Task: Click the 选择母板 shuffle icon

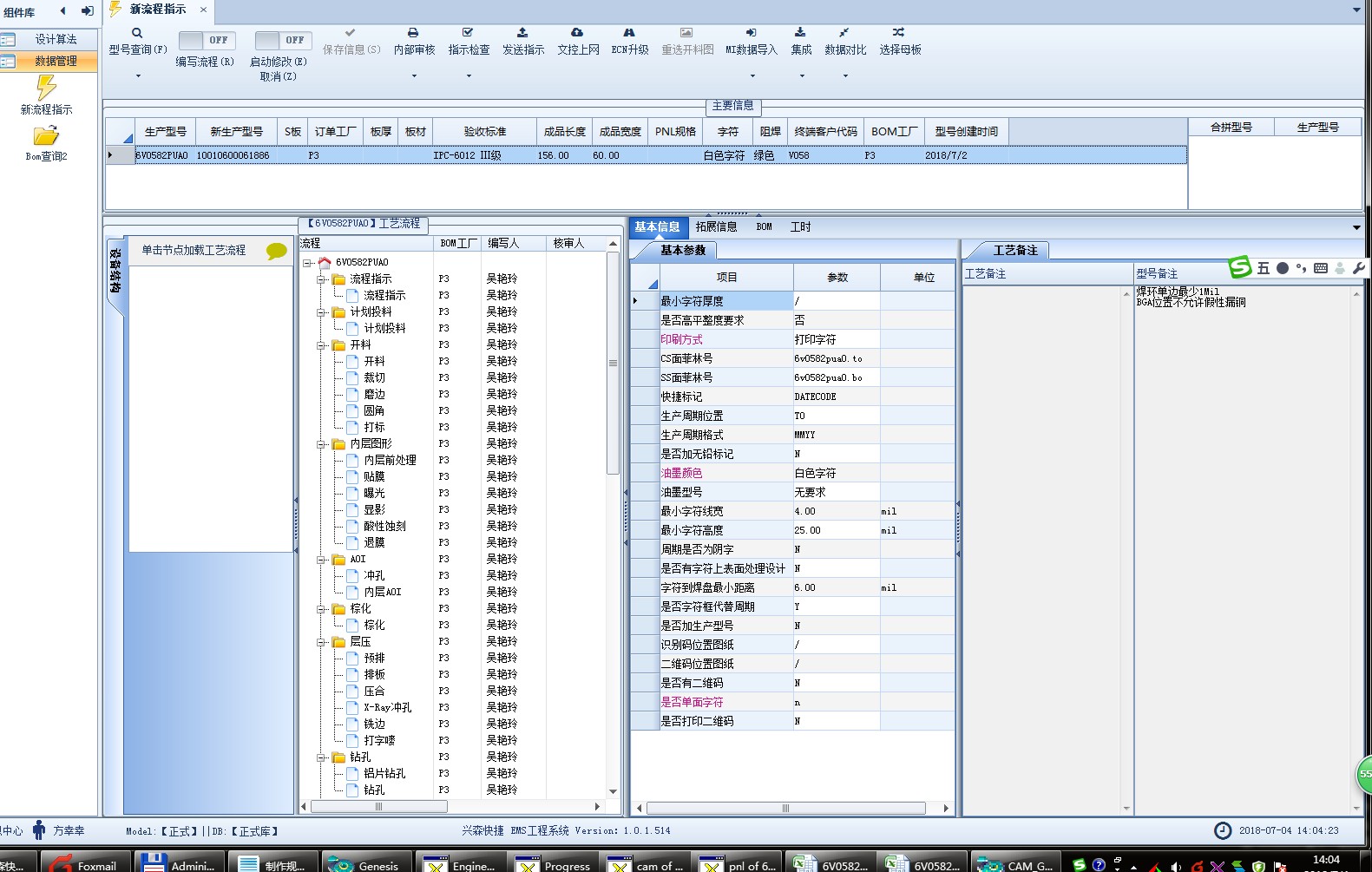Action: 899,33
